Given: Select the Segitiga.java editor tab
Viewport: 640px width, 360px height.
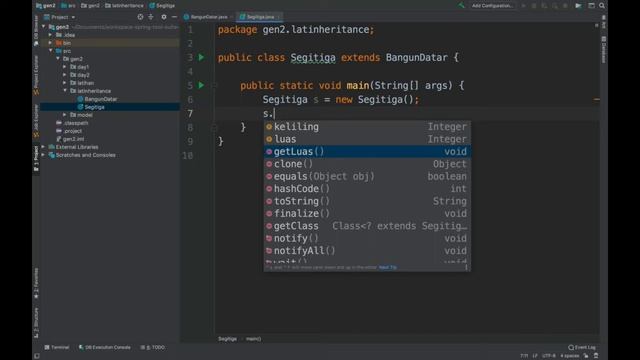Looking at the screenshot, I should 260,17.
